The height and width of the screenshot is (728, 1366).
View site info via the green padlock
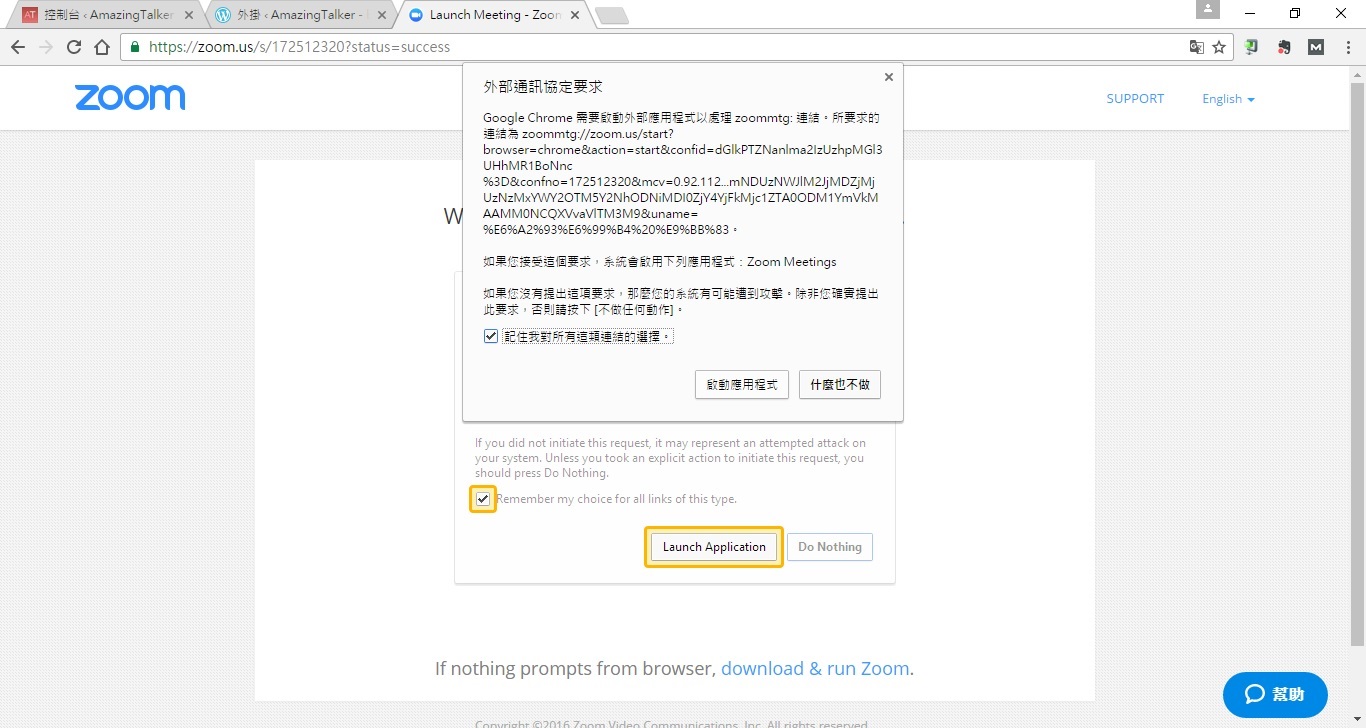135,47
